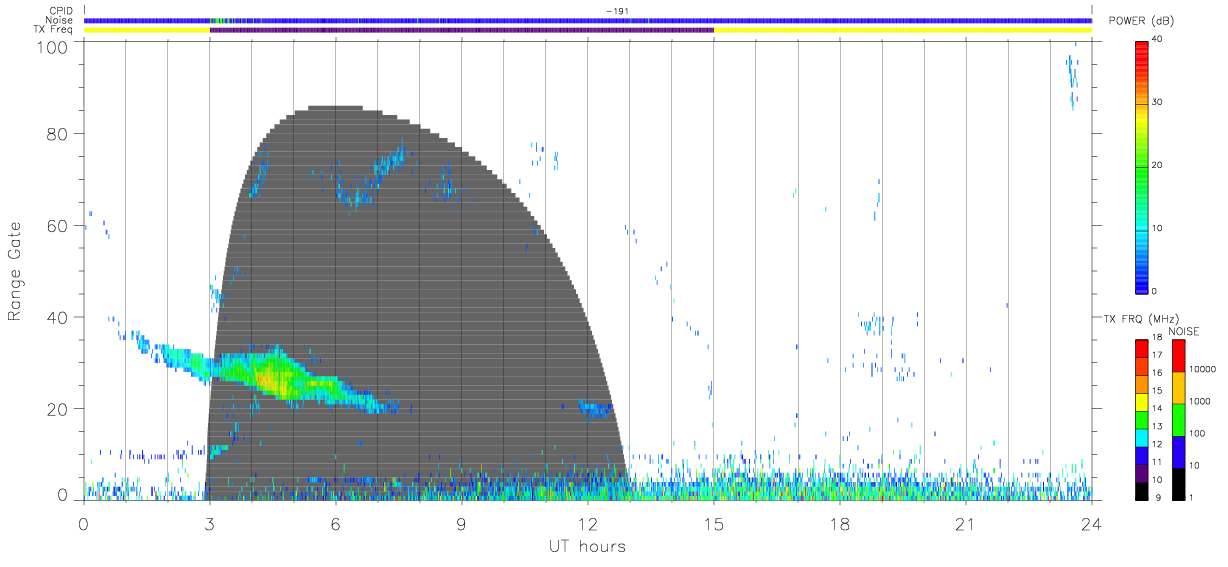Viewport: 1228px width, 567px height.
Task: Select the 80 tick on Range Gate axis
Action: point(59,134)
